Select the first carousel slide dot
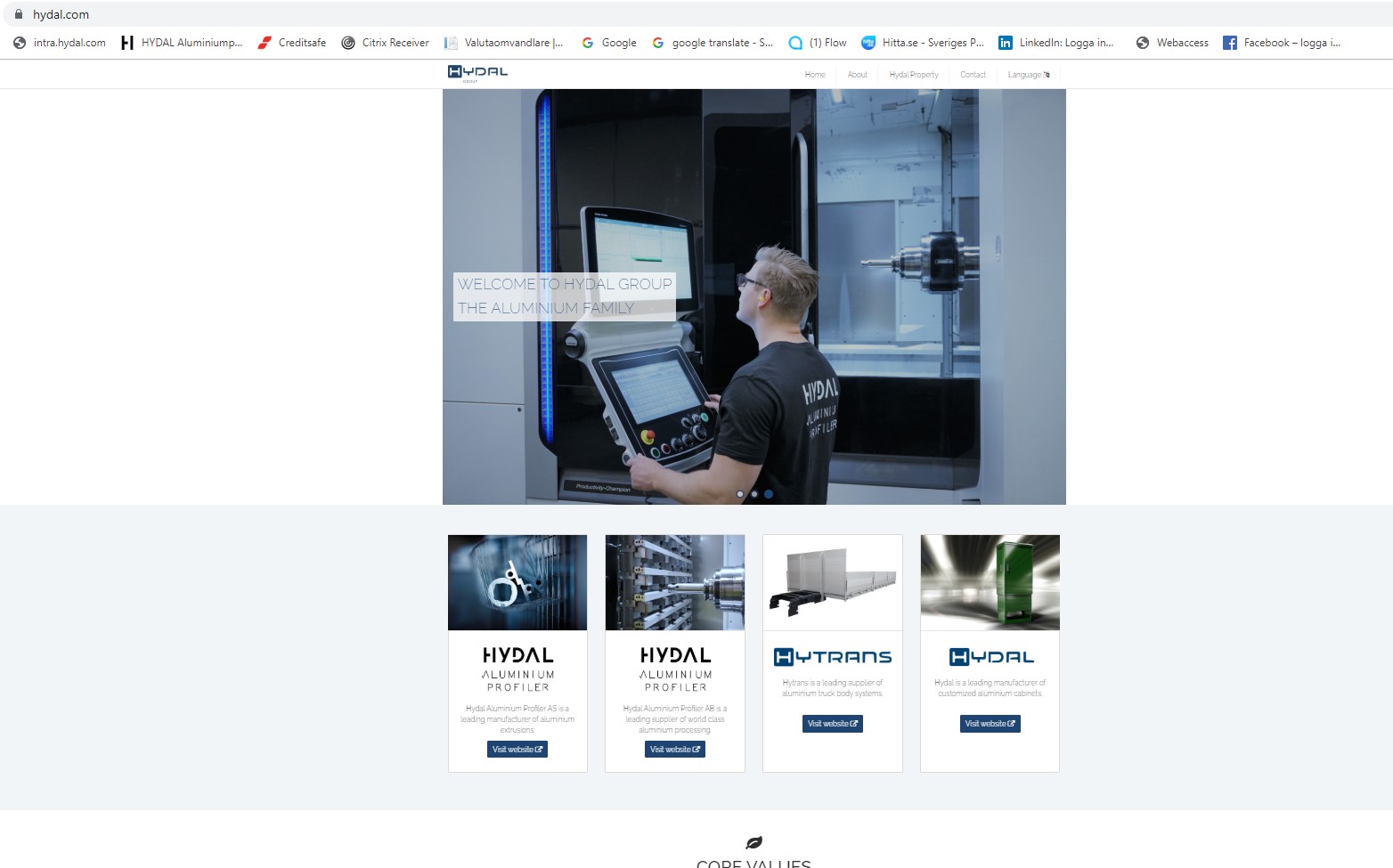 pyautogui.click(x=740, y=494)
